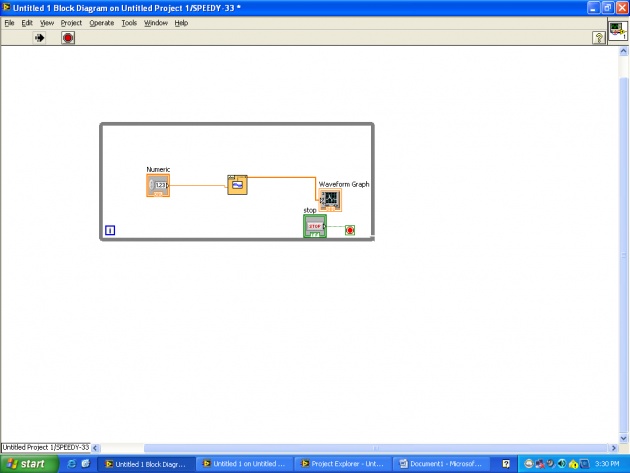
Task: Click the horizontal scrollbar left arrow
Action: coord(95,448)
